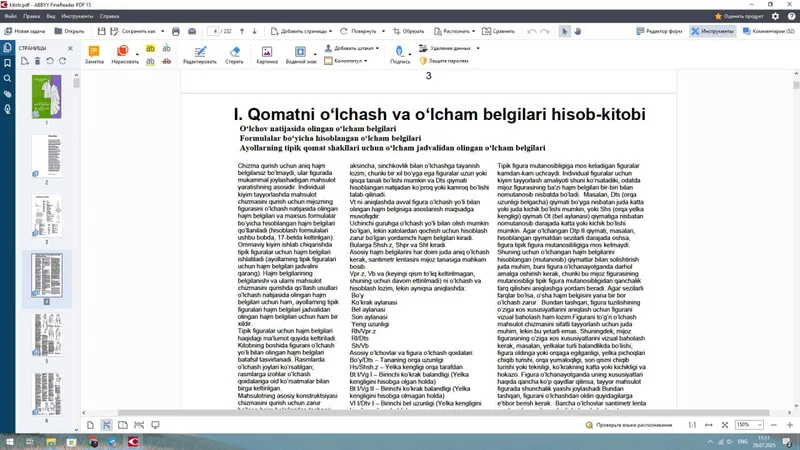Click the Подпись signature tool

coord(399,55)
